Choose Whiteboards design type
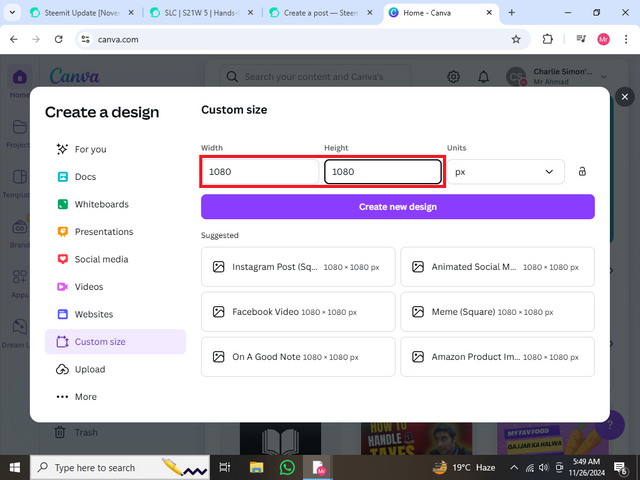This screenshot has width=640, height=480. click(116, 204)
